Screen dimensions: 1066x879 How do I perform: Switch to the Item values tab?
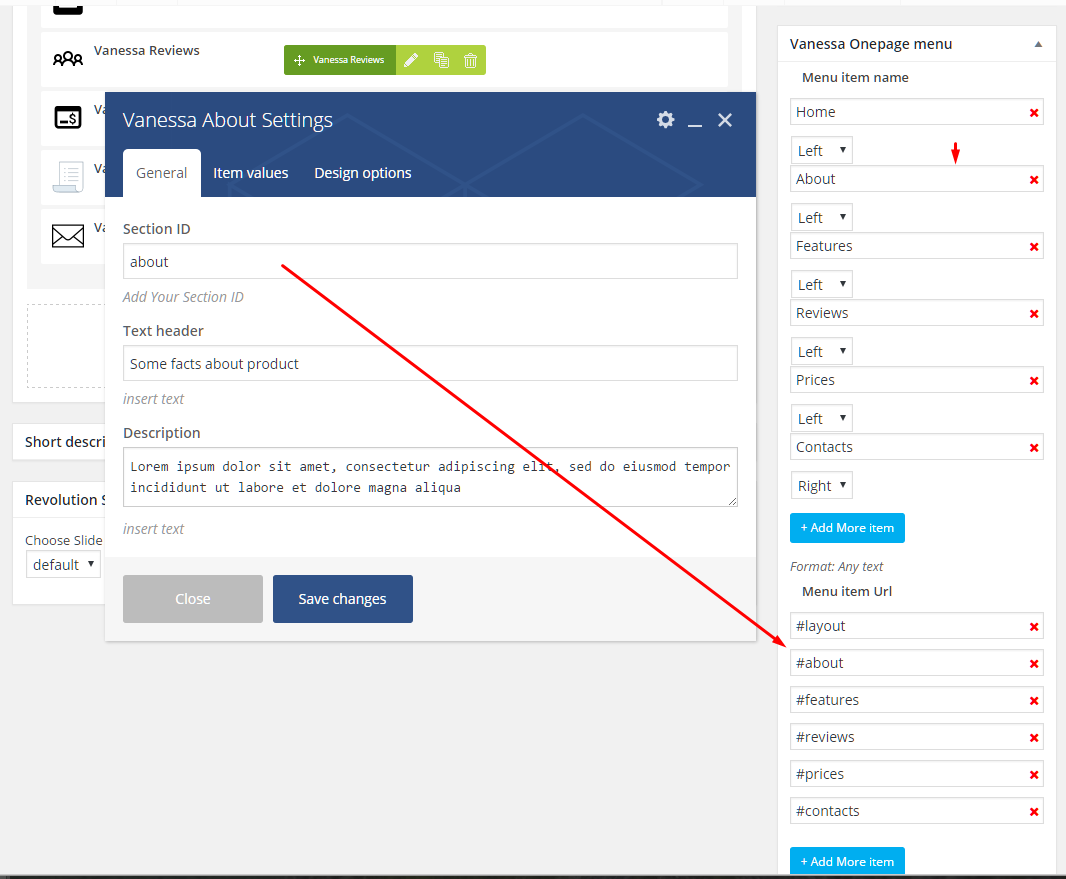250,173
